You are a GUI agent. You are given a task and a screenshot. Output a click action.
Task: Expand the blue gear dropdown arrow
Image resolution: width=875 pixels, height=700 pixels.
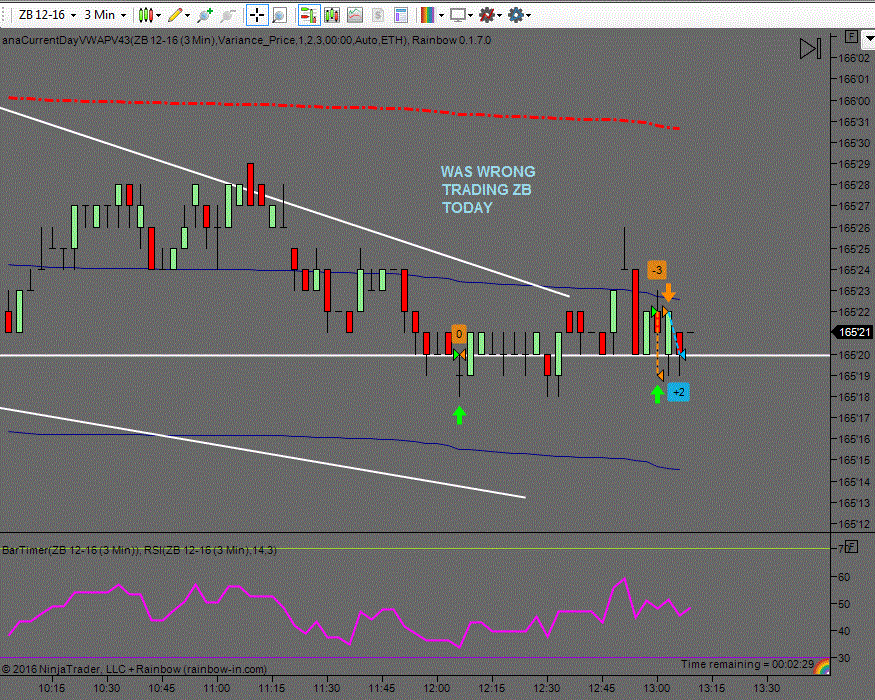click(528, 16)
